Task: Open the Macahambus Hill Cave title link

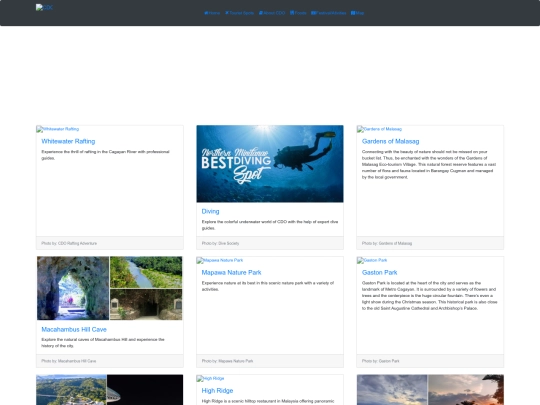Action: tap(74, 329)
